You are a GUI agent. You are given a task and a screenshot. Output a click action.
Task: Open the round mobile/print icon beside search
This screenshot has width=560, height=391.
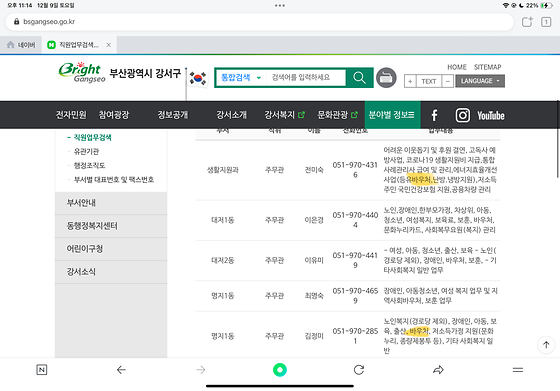tap(386, 77)
